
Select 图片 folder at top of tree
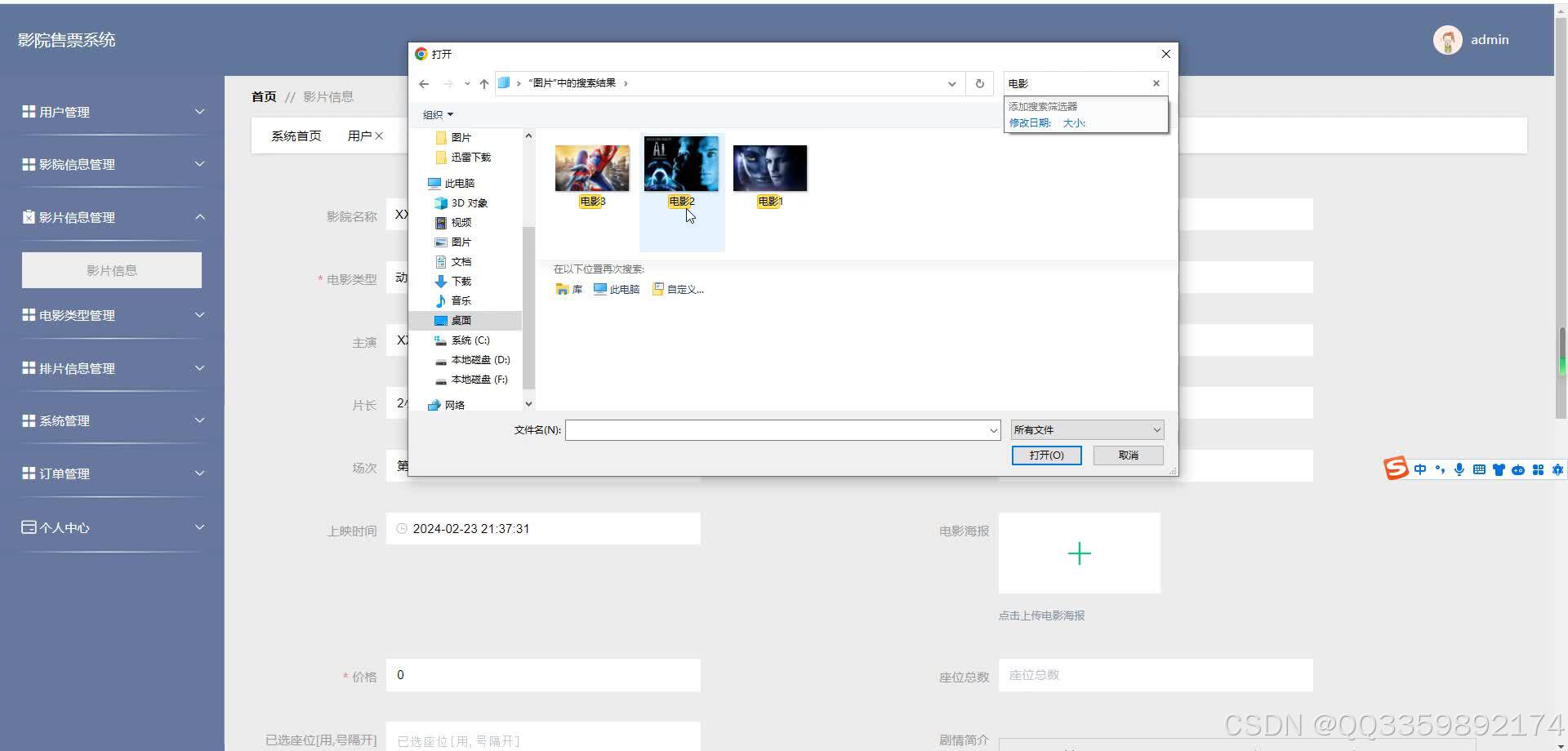[461, 137]
